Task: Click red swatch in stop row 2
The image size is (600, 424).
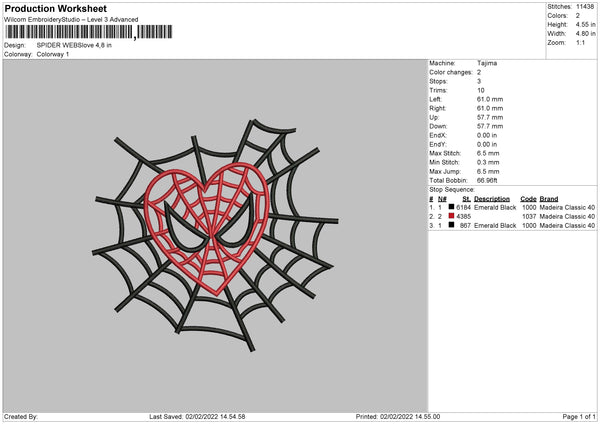Action: click(451, 216)
